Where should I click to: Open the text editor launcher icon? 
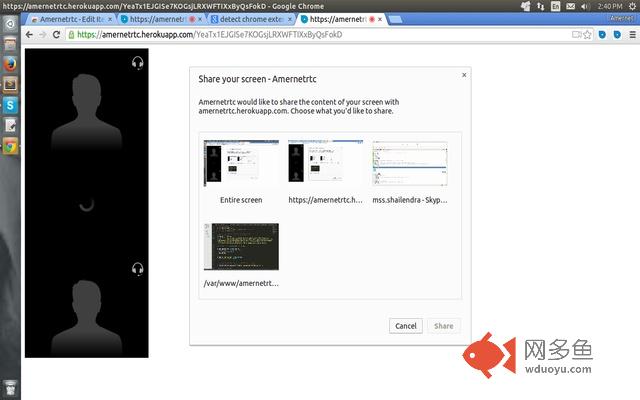coord(10,125)
